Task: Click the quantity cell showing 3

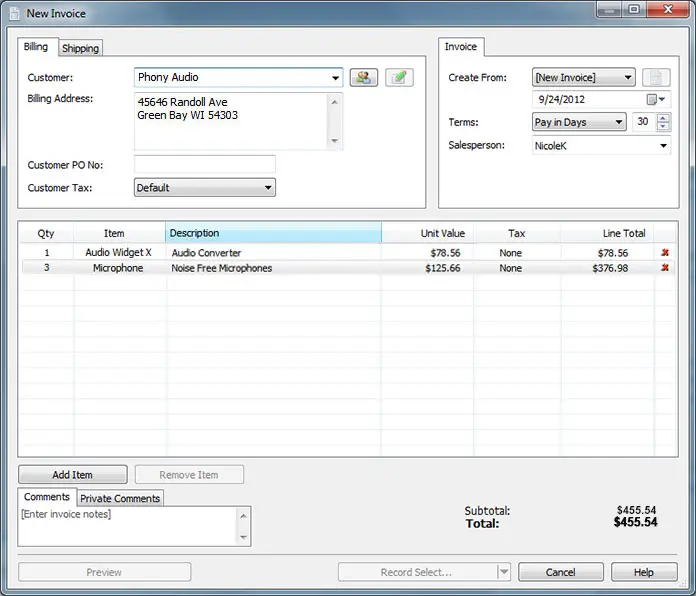Action: point(47,268)
